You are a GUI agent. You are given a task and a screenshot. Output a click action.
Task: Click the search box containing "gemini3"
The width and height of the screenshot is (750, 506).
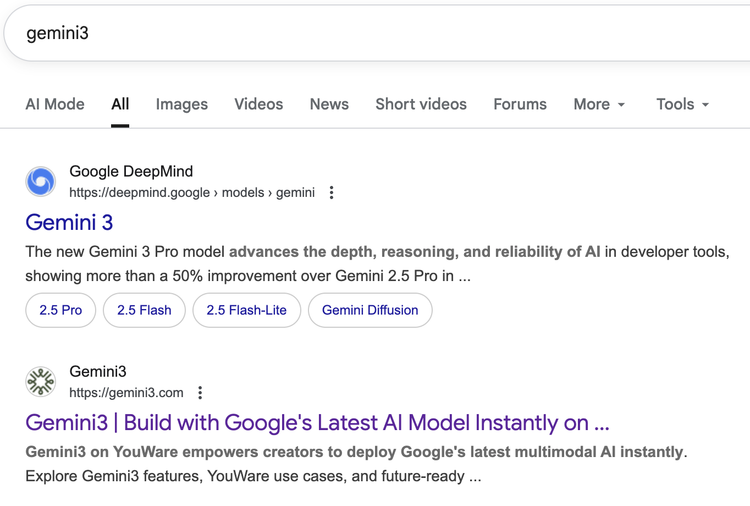[375, 33]
